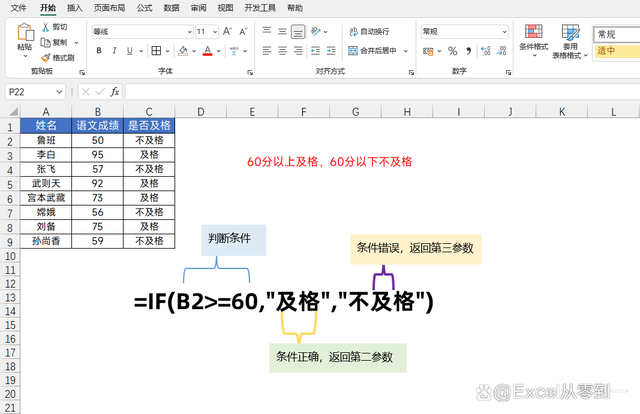Choose the 适中 cell style swatch
Screen dimensions: 640x414
617,51
